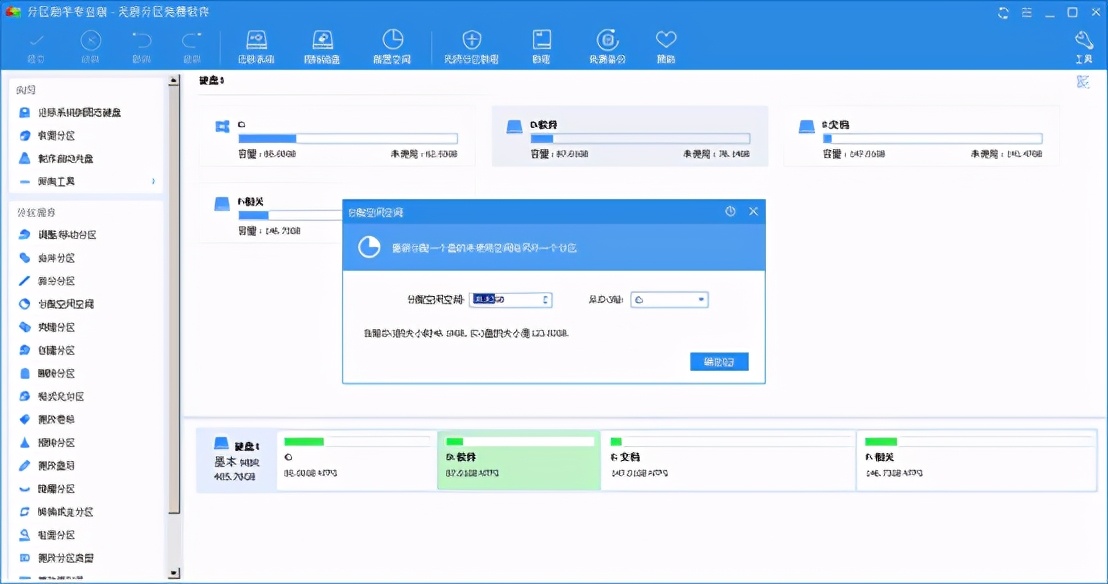Viewport: 1108px width, 584px height.
Task: Open the Wipe Disk toolbar tool
Action: pyautogui.click(x=322, y=47)
